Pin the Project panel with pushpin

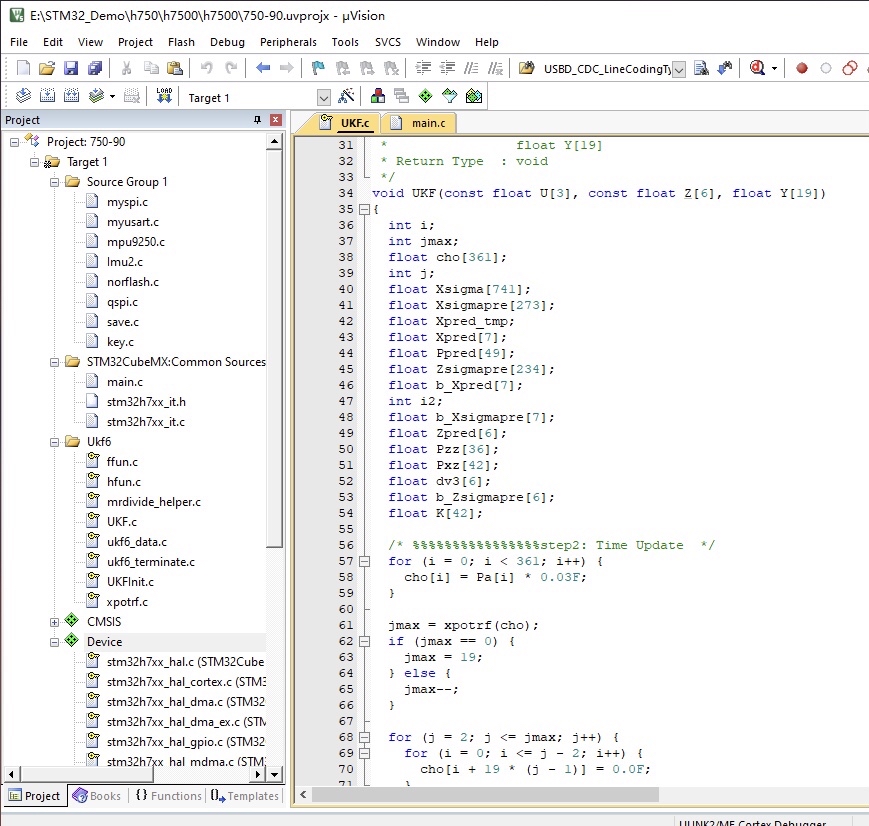257,120
